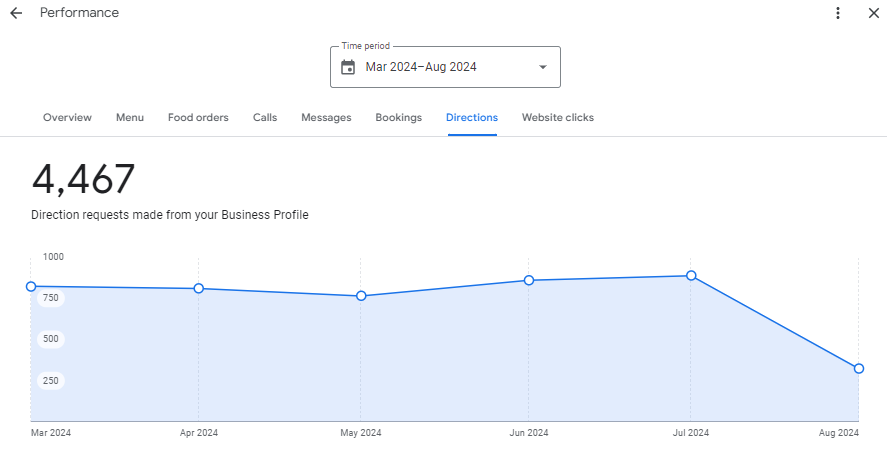Screen dimensions: 887x470
Task: Switch to the Overview tab
Action: point(67,117)
